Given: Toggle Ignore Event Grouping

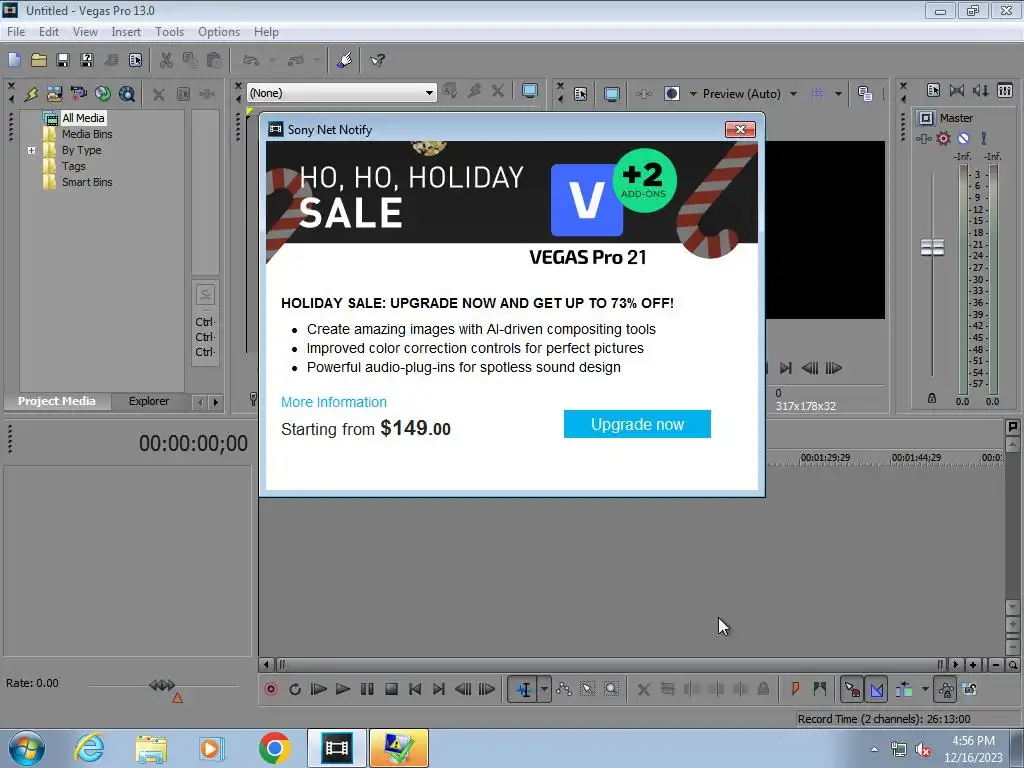Looking at the screenshot, I should coord(970,689).
